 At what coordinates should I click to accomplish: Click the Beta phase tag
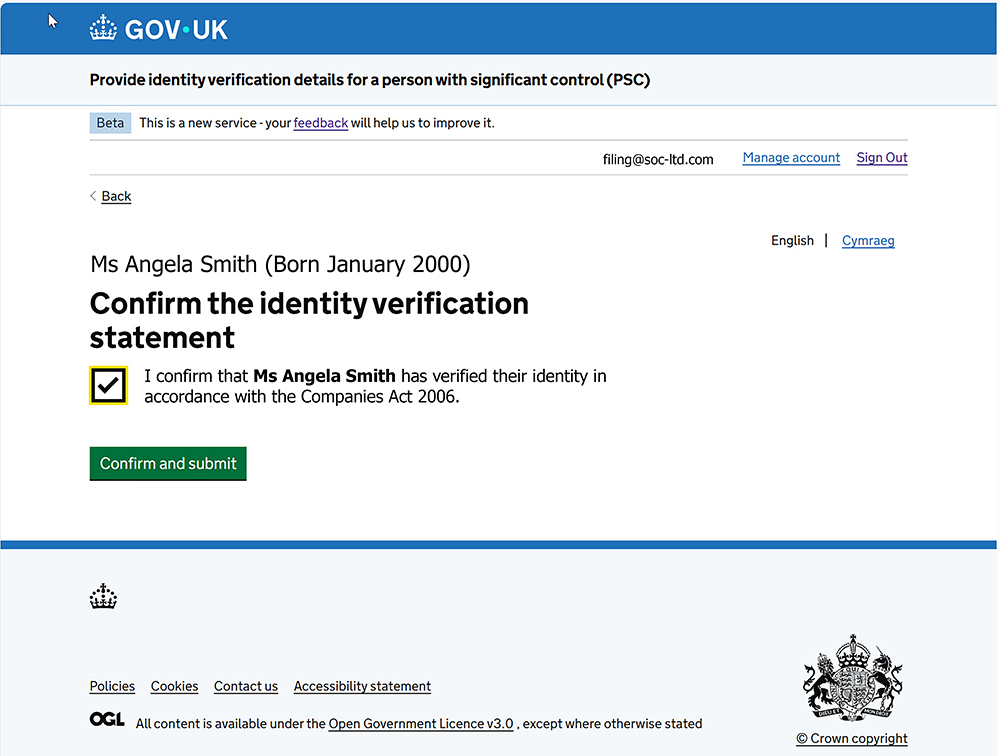(110, 122)
